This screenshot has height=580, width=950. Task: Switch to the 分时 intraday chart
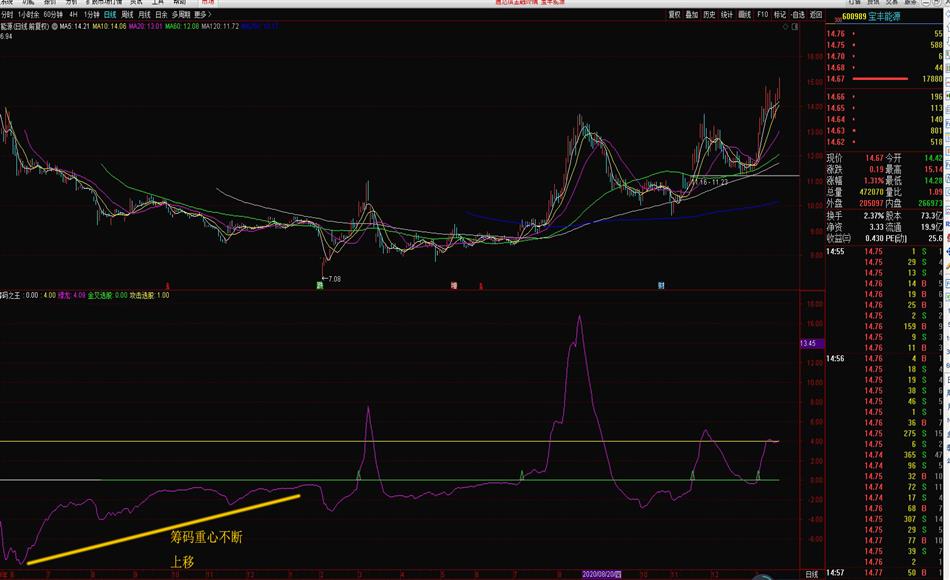point(7,15)
